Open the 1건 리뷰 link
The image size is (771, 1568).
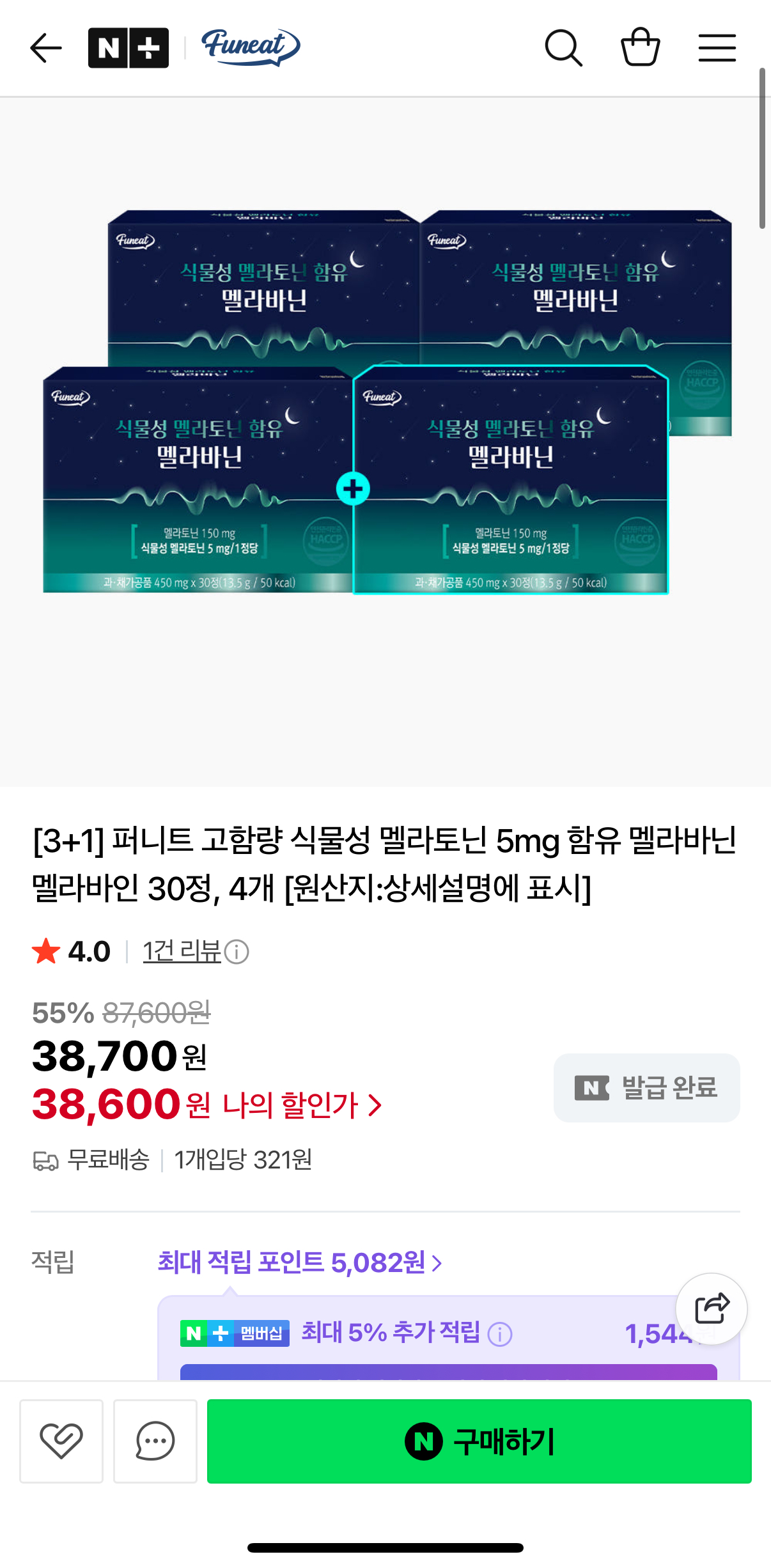point(182,951)
